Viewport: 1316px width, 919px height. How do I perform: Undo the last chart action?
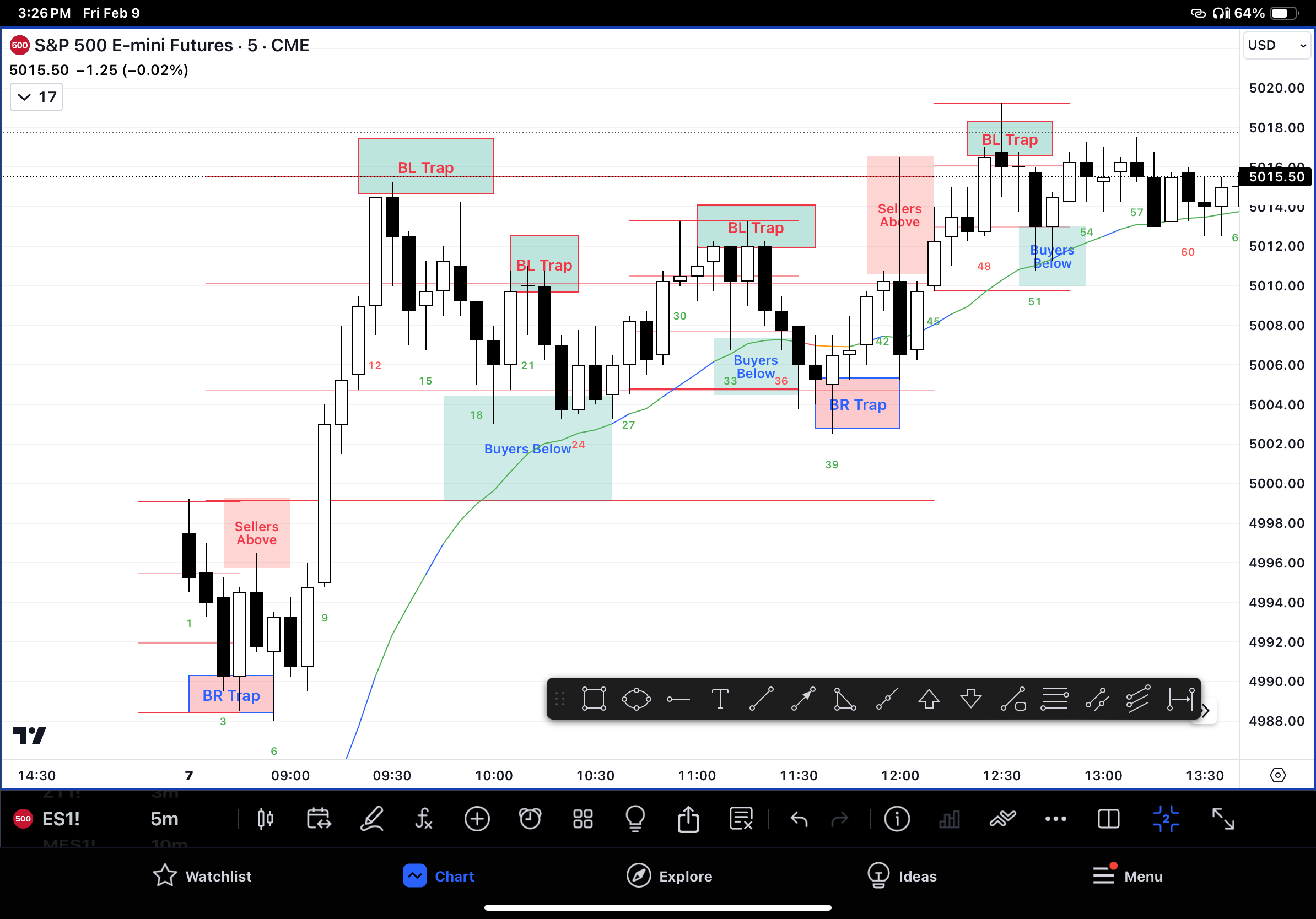point(799,819)
